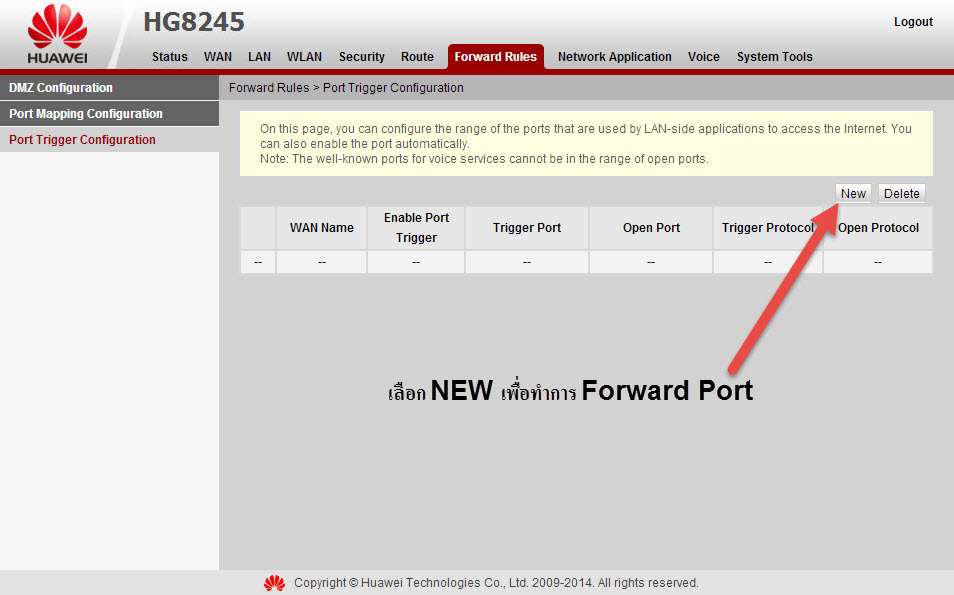Go to the LAN tab
This screenshot has height=595, width=954.
point(259,57)
